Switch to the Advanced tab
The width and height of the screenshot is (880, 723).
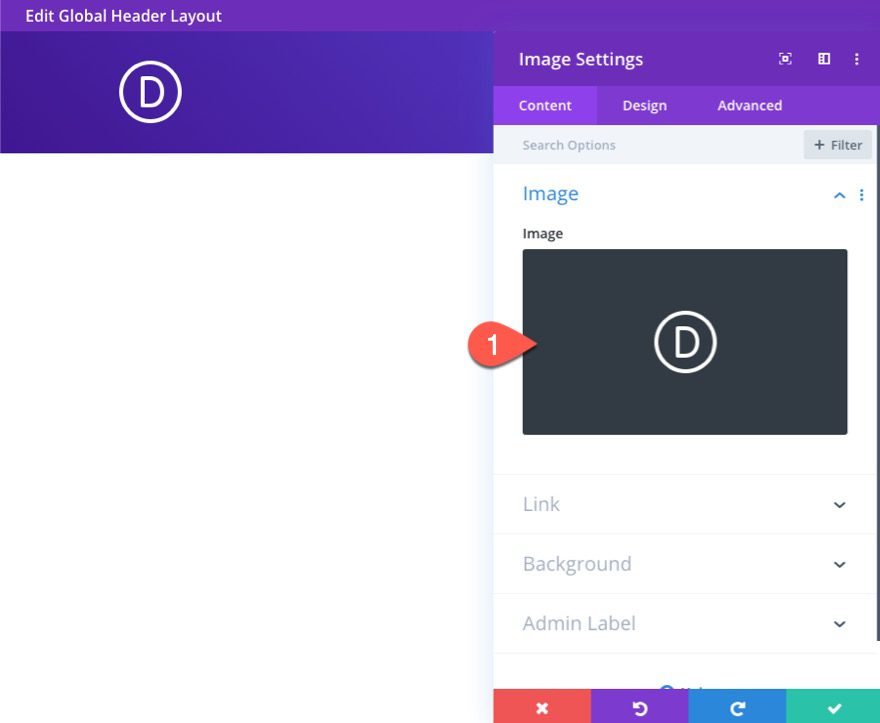749,105
